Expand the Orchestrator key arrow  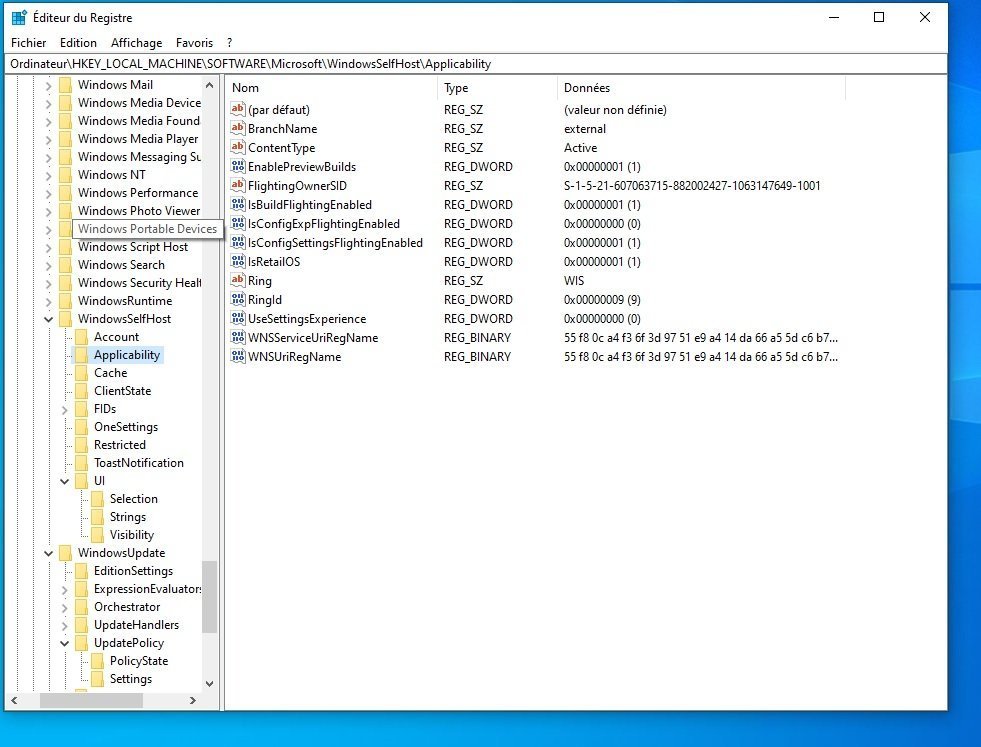coord(64,607)
